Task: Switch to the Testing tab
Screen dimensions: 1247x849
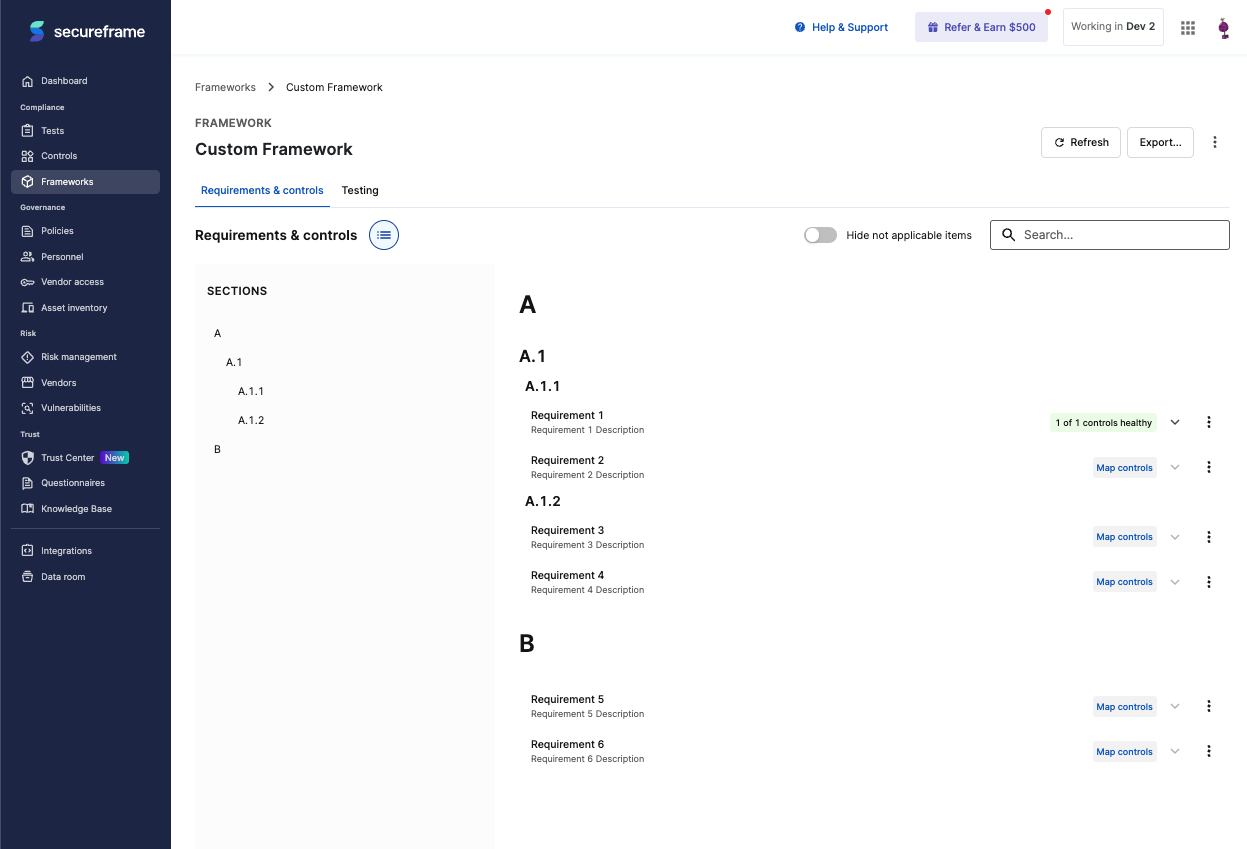Action: (360, 190)
